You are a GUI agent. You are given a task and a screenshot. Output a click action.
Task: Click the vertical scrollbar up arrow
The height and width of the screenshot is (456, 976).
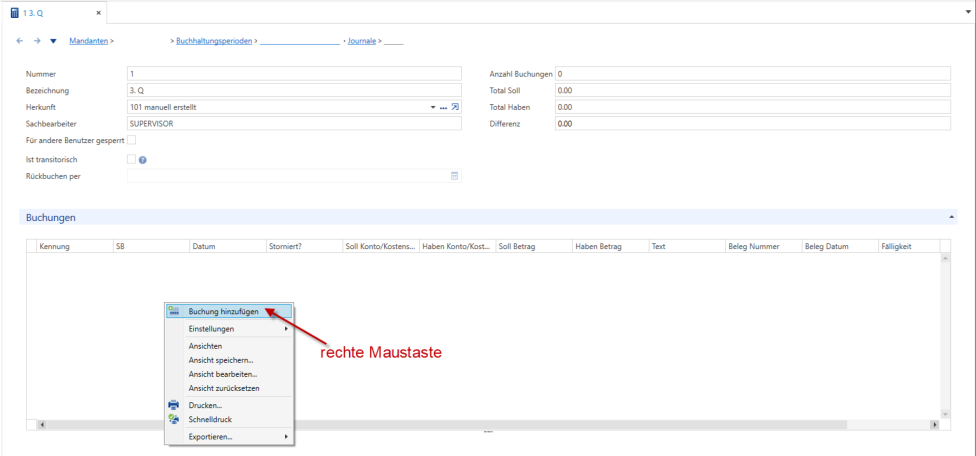pos(945,258)
